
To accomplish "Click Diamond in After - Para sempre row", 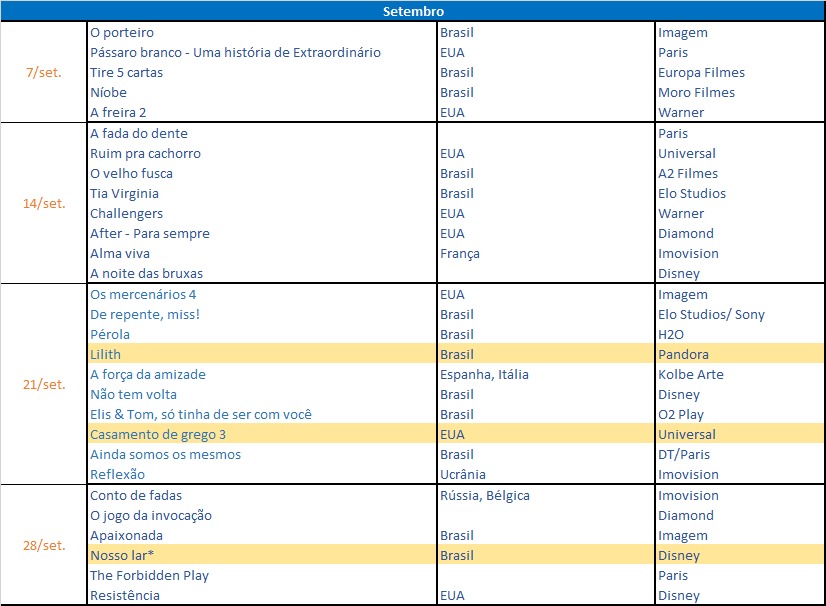I will tap(685, 233).
